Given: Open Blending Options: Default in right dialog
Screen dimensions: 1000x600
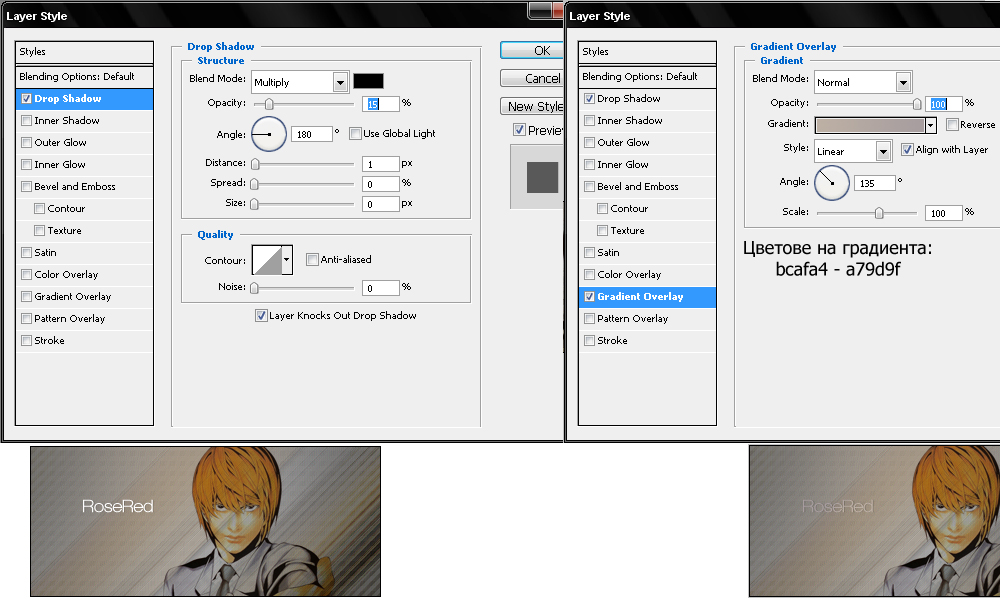Looking at the screenshot, I should pyautogui.click(x=647, y=77).
